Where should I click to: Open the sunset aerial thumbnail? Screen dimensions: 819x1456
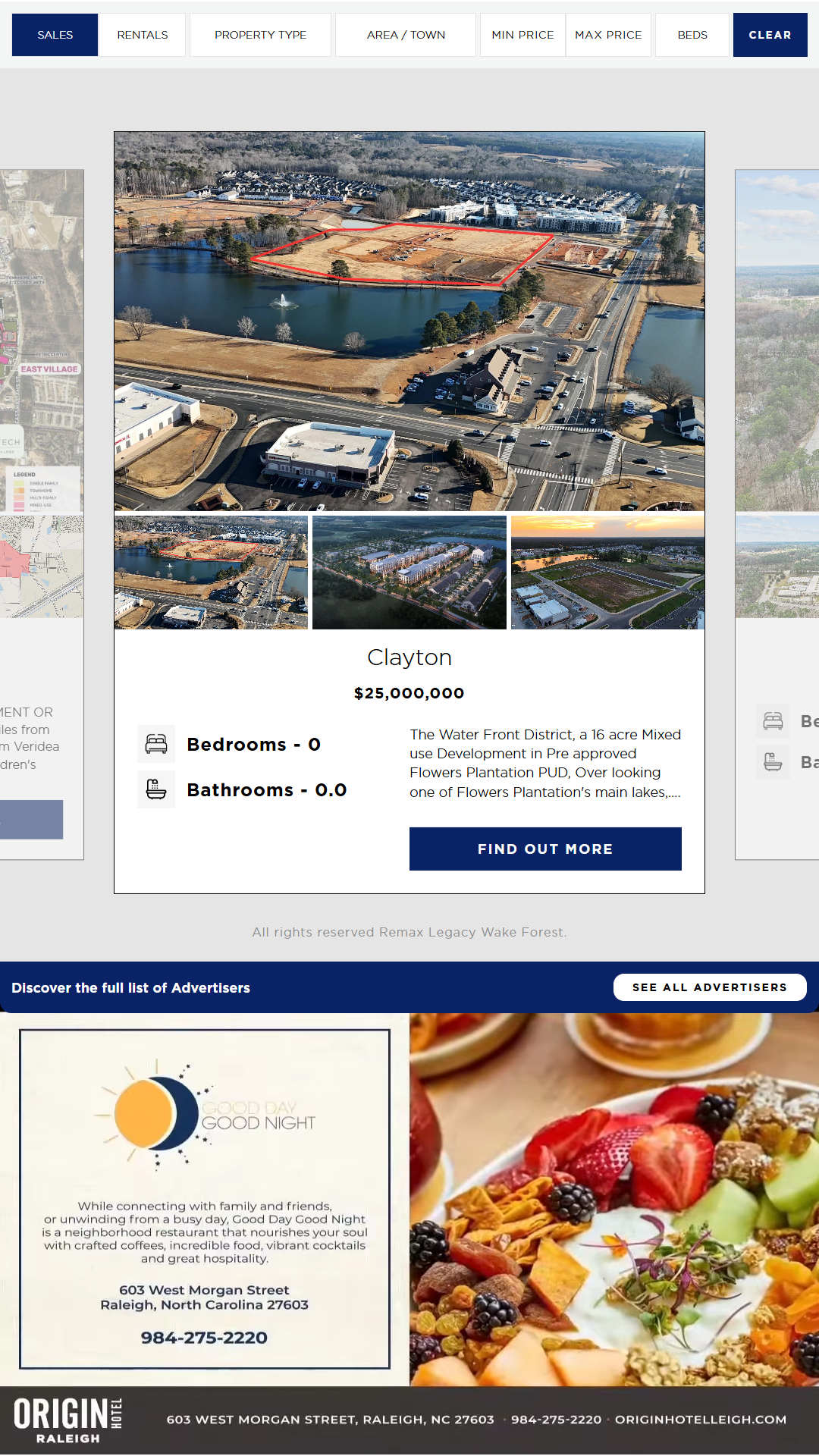(608, 573)
